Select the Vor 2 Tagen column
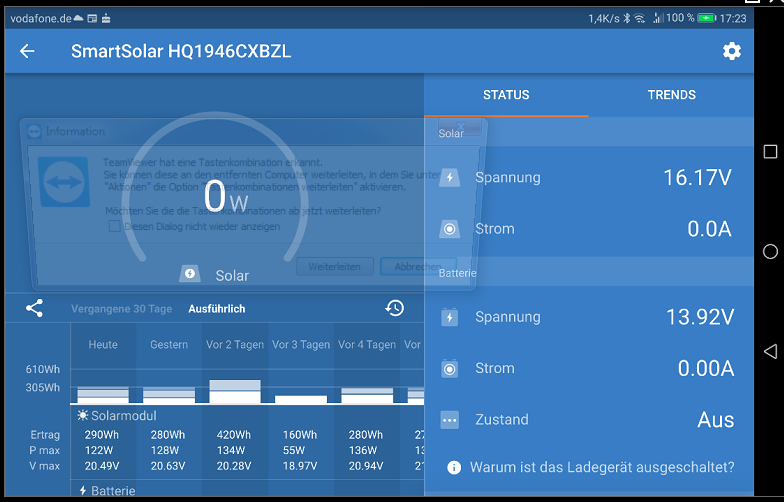Viewport: 784px width, 502px height. 235,344
